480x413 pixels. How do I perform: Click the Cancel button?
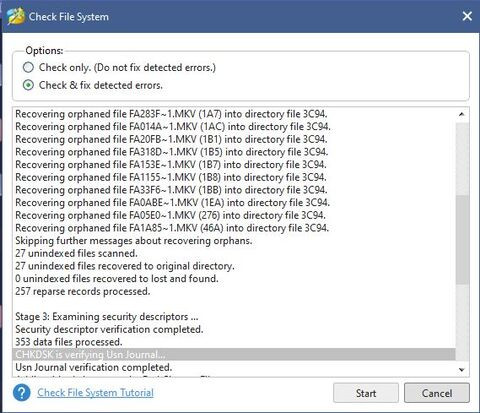coord(437,393)
